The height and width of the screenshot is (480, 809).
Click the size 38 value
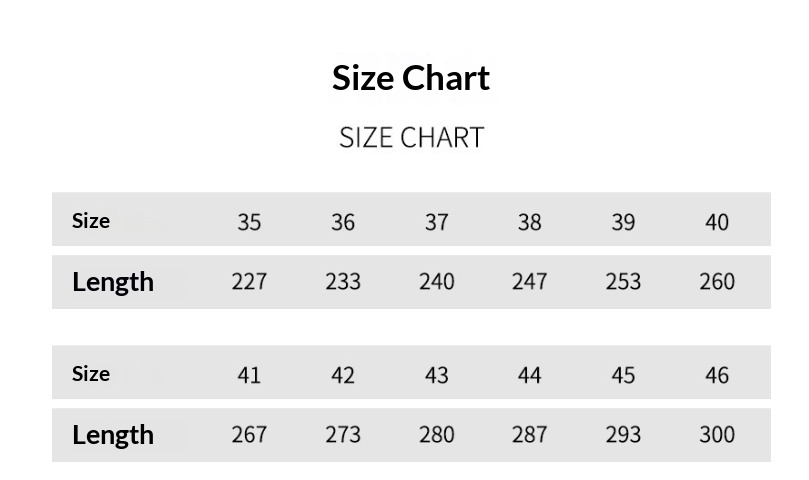coord(529,222)
